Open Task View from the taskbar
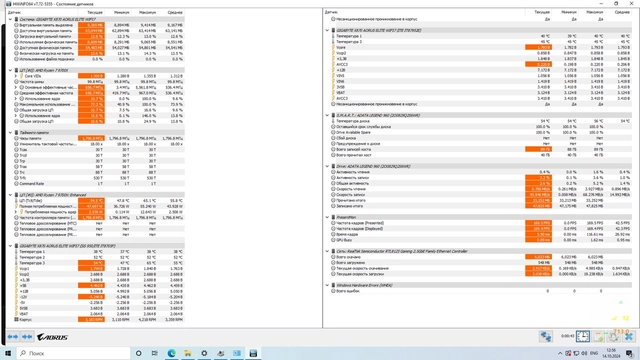 pyautogui.click(x=155, y=353)
